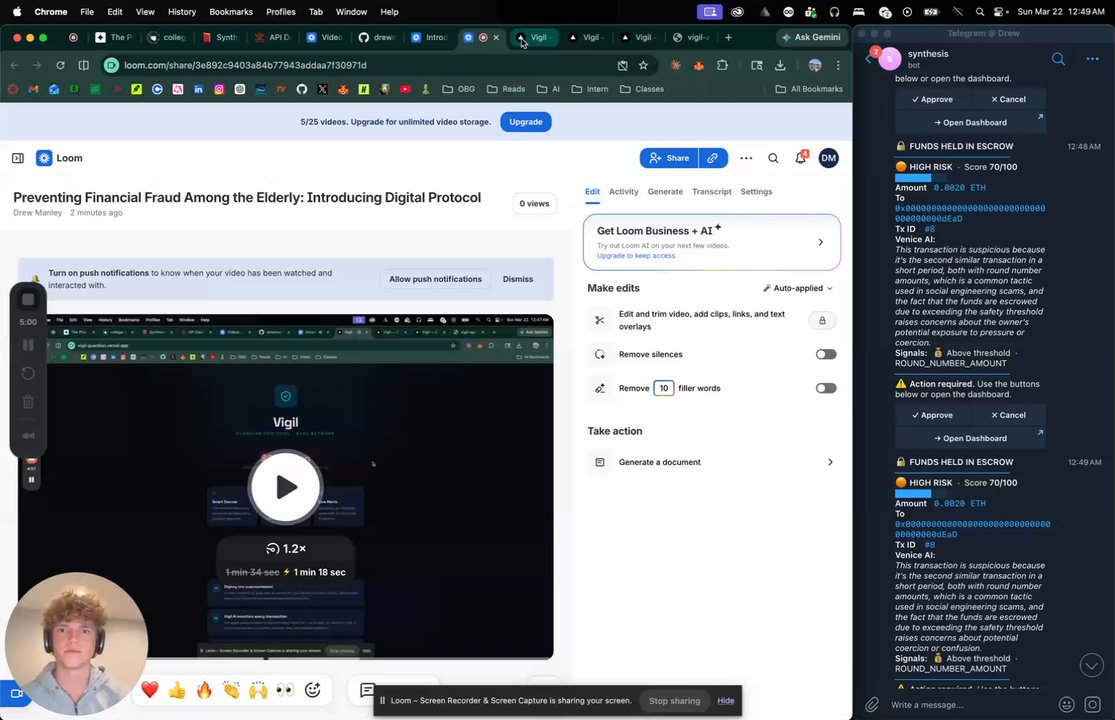
Task: Open the OBG bookmarks folder
Action: (459, 89)
